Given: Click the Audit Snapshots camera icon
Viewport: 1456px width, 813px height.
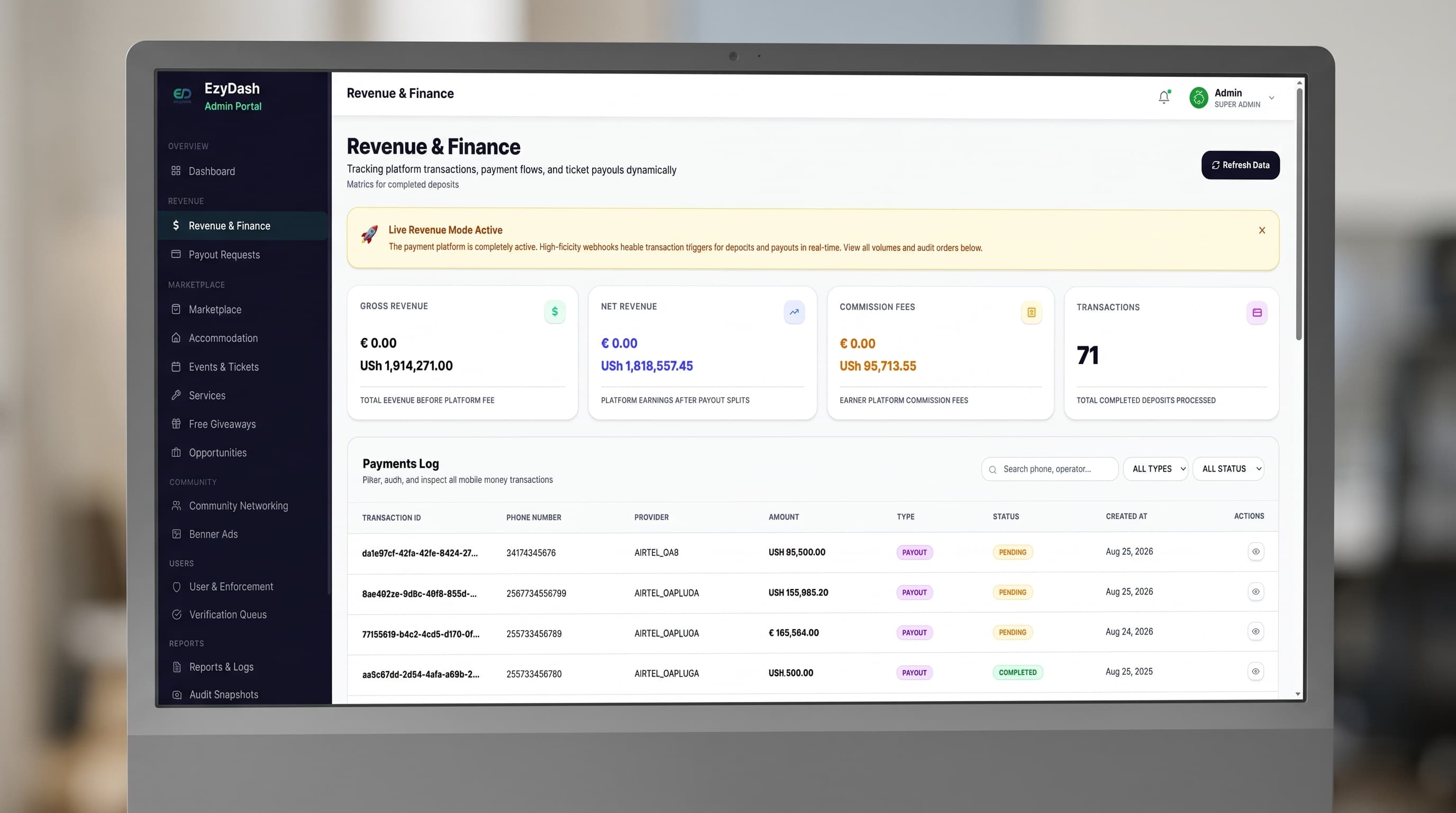Looking at the screenshot, I should (x=177, y=695).
